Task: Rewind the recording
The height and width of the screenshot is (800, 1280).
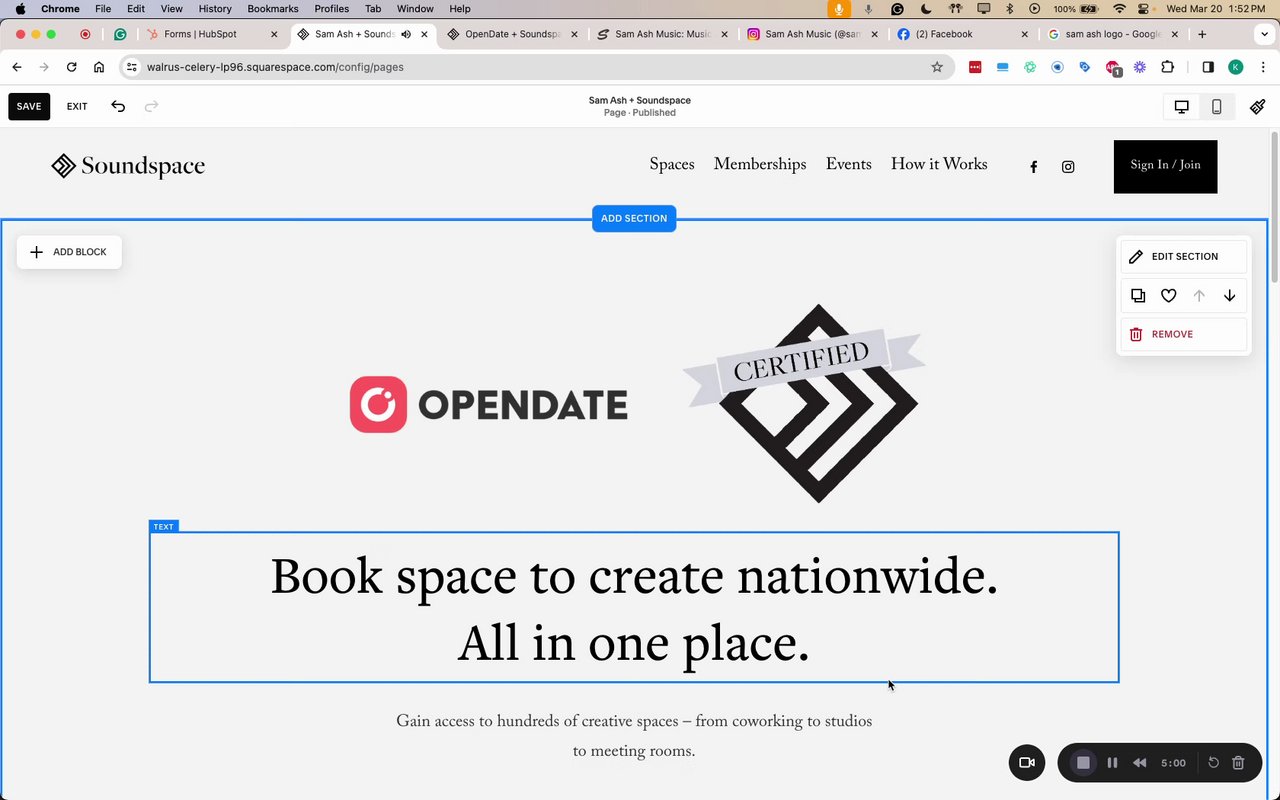Action: 1140,763
